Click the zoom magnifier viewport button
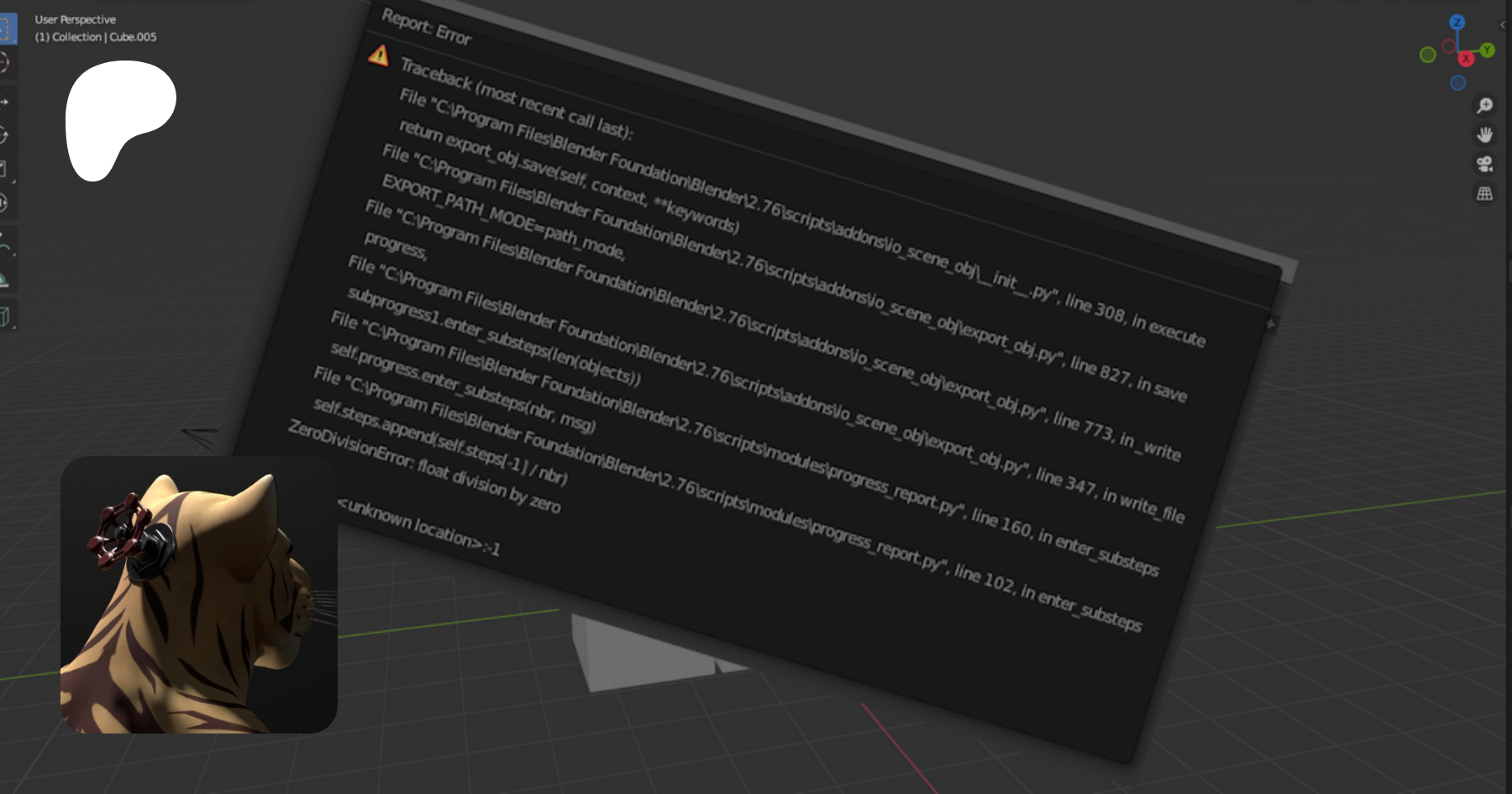 (1485, 105)
